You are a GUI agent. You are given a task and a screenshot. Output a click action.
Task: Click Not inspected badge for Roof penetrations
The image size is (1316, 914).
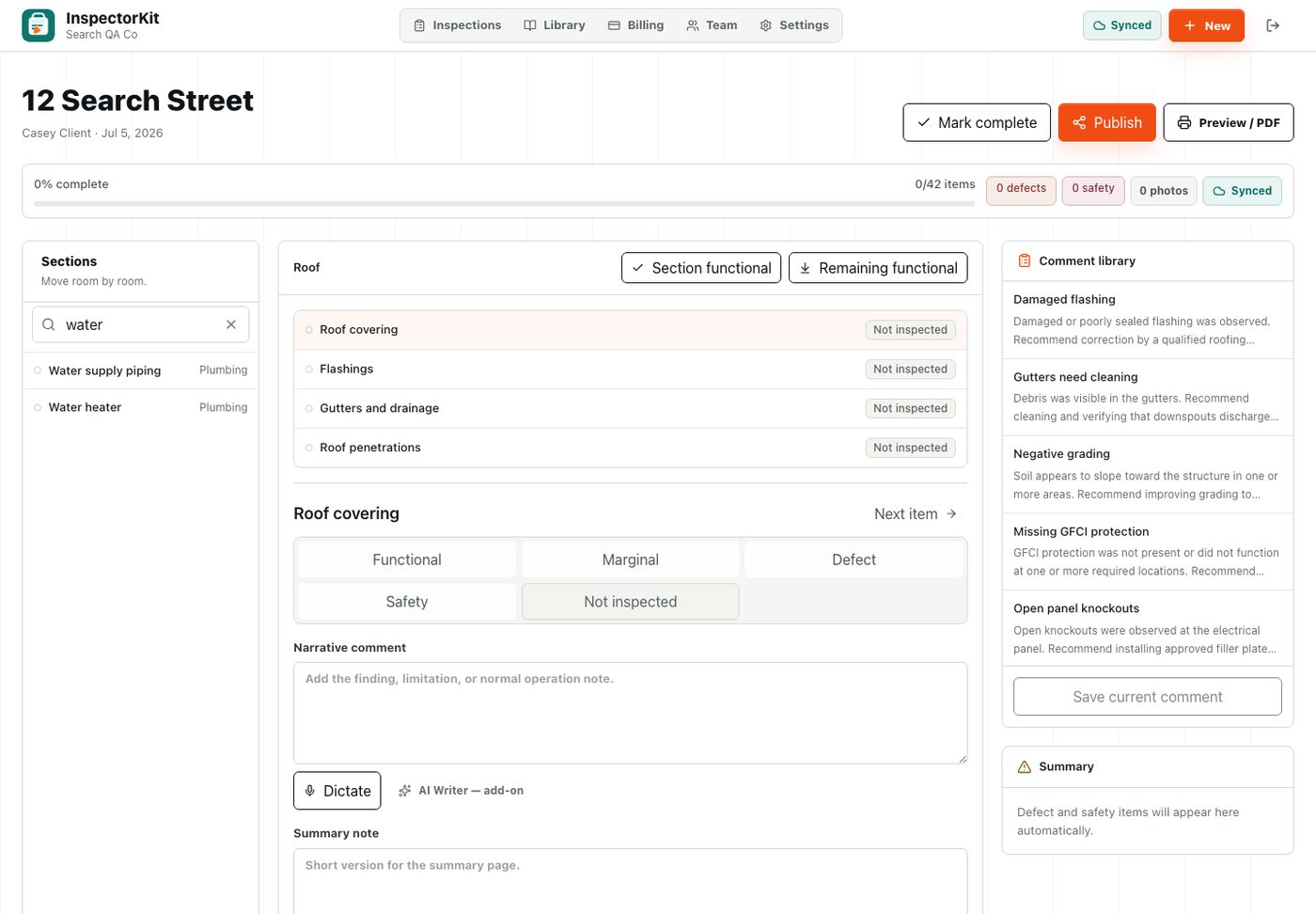[x=910, y=448]
